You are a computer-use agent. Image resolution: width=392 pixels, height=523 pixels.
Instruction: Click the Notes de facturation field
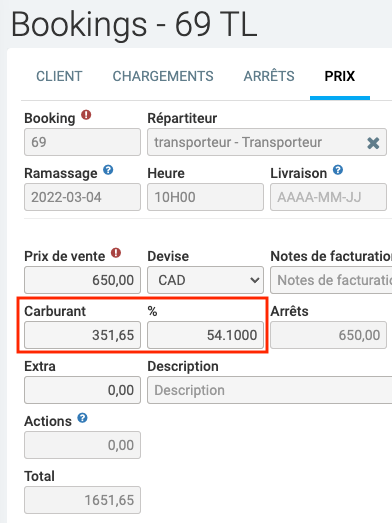[x=331, y=280]
